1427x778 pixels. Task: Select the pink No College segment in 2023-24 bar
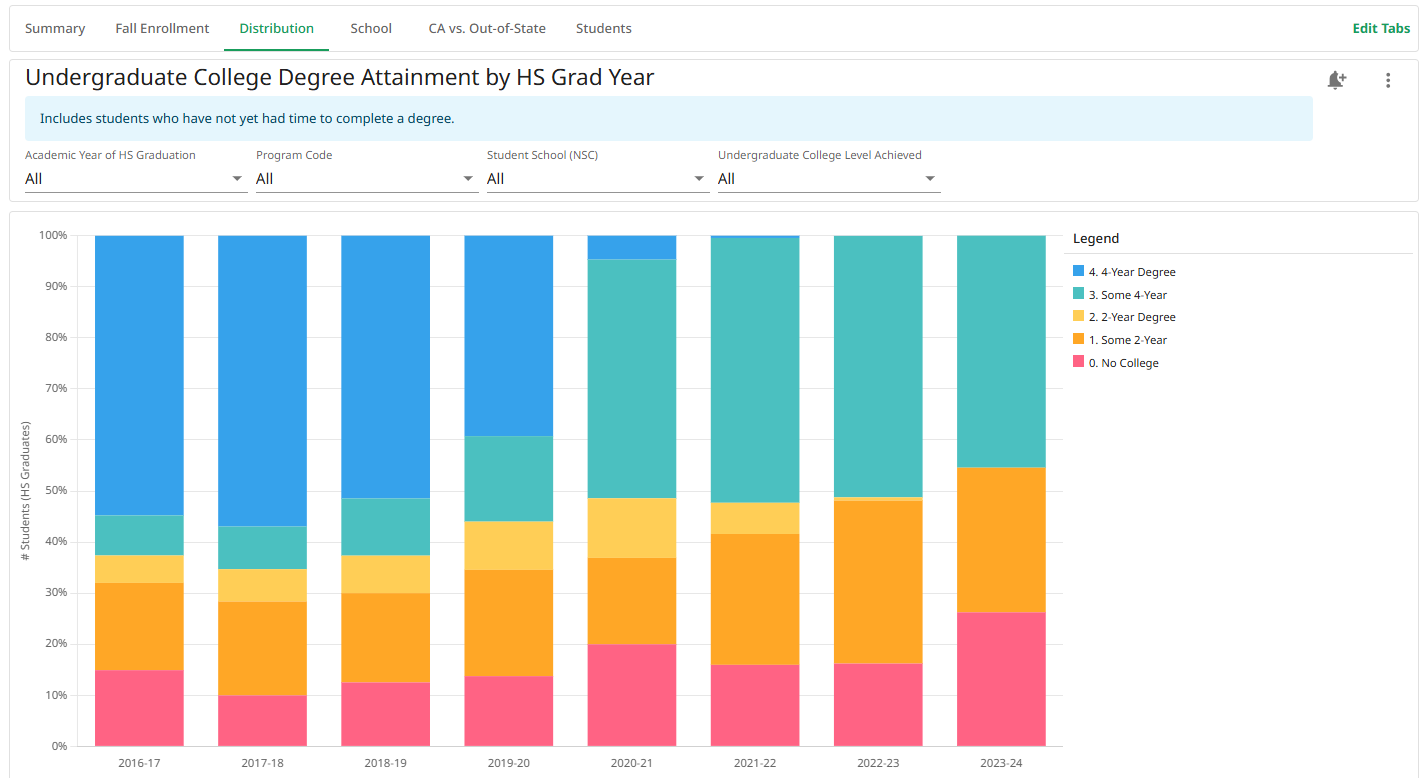(x=1001, y=679)
